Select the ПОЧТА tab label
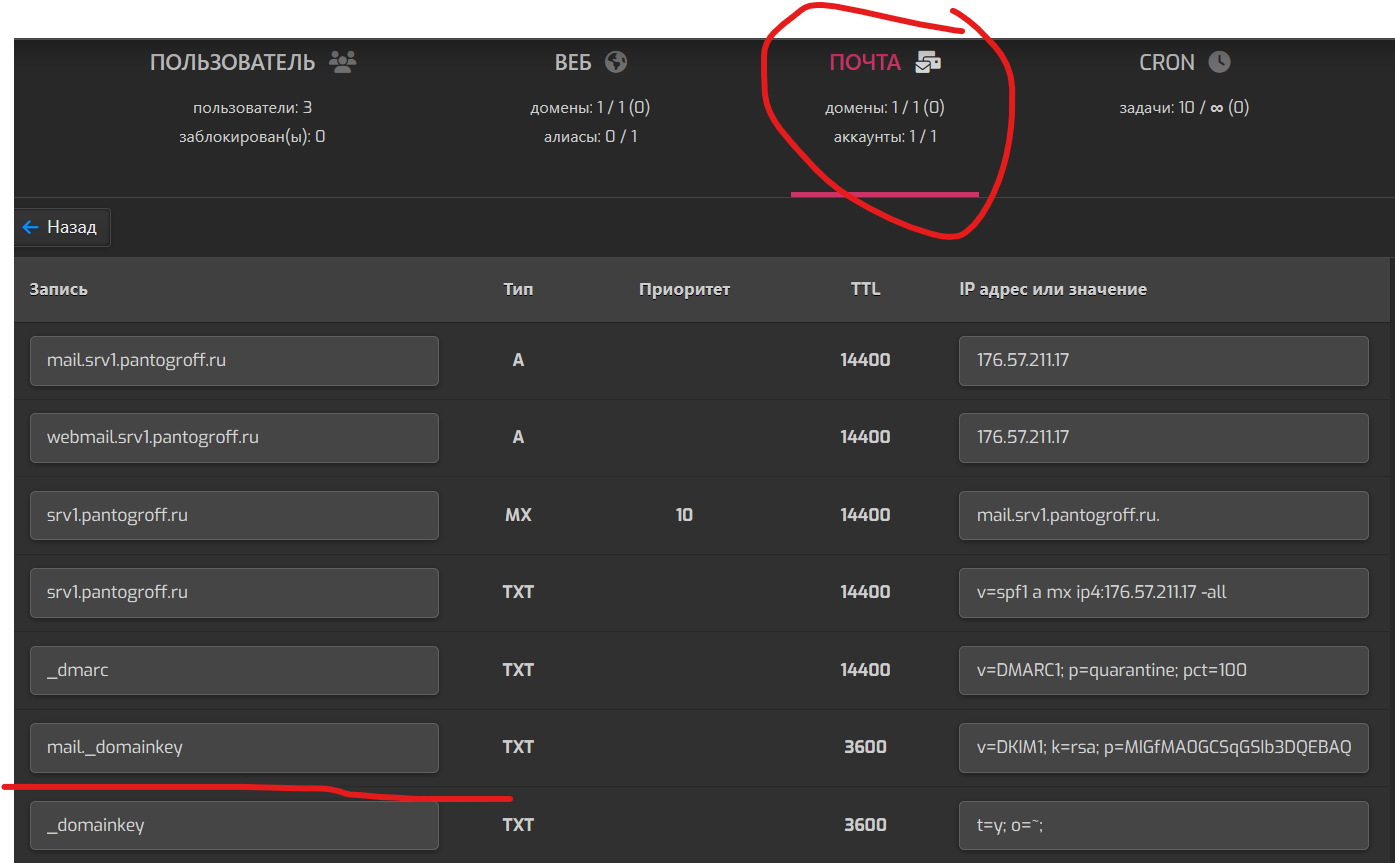 864,62
